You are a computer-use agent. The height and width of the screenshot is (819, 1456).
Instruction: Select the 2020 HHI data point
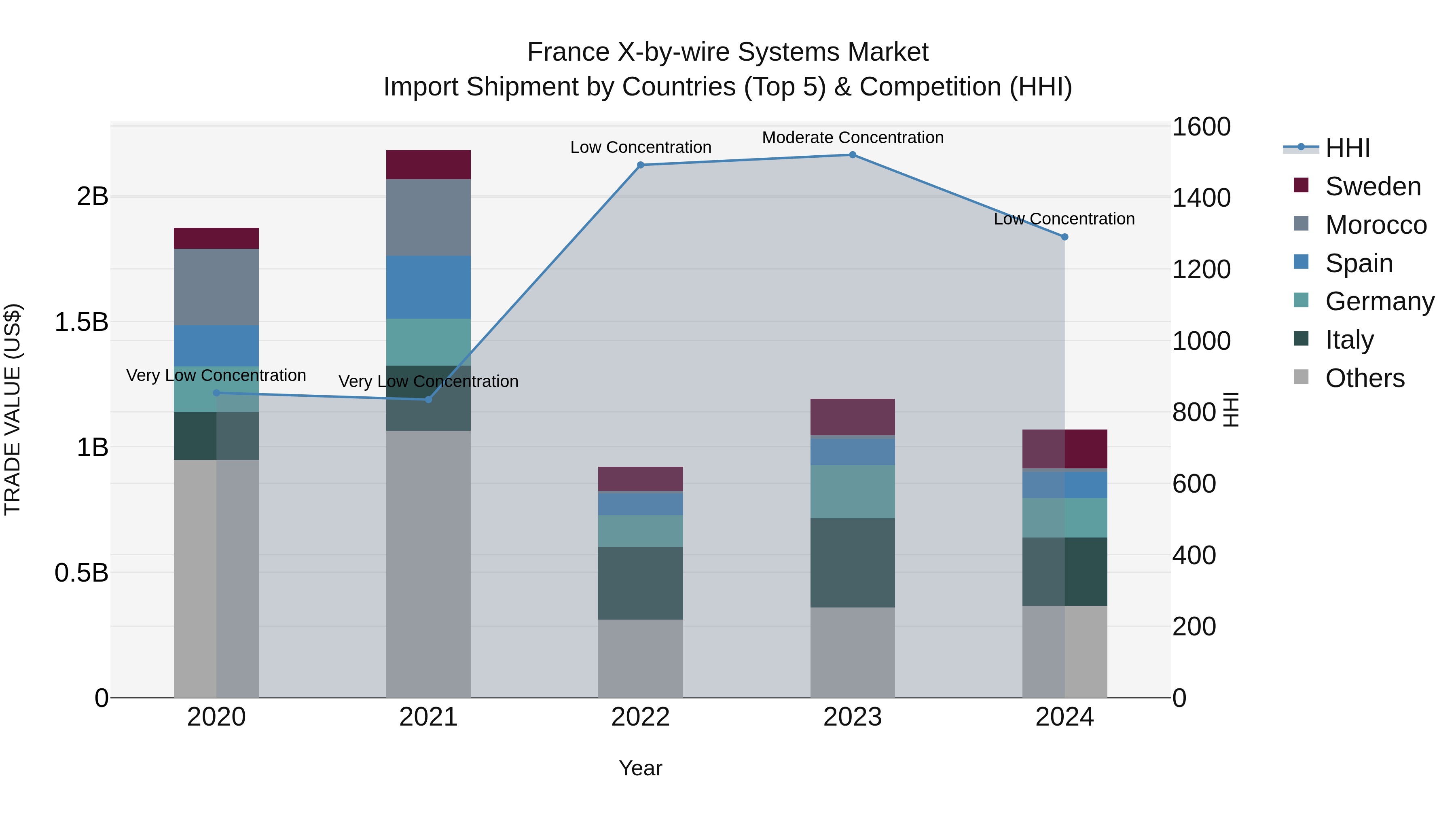(x=216, y=393)
